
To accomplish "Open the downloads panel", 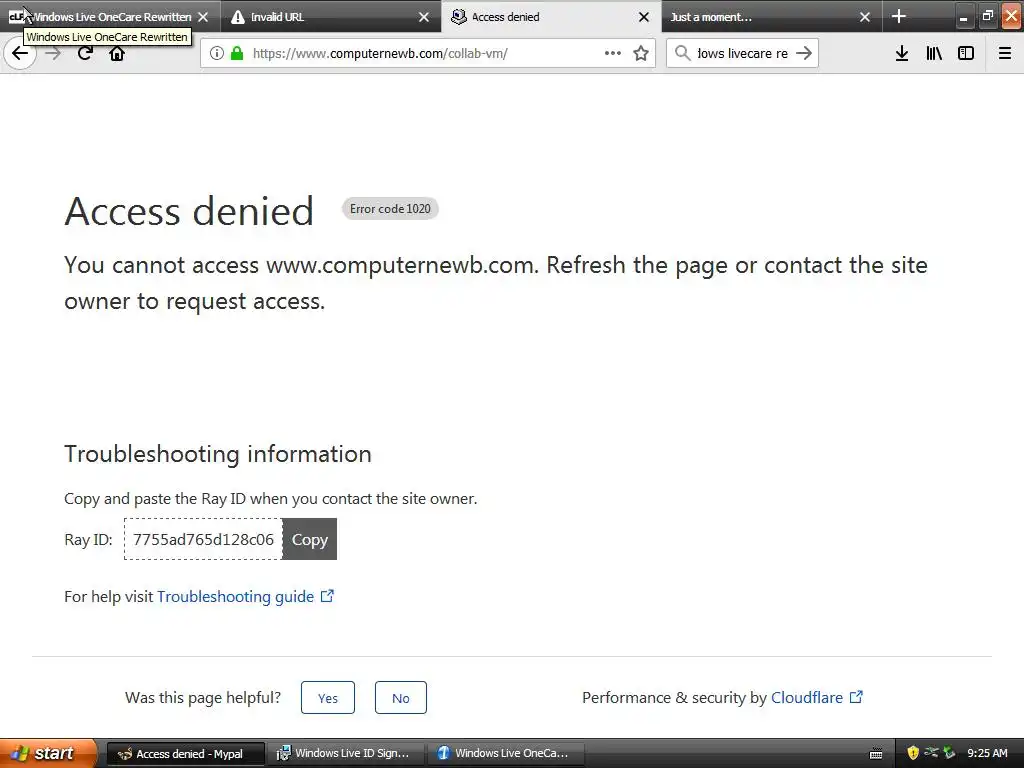I will (x=902, y=54).
